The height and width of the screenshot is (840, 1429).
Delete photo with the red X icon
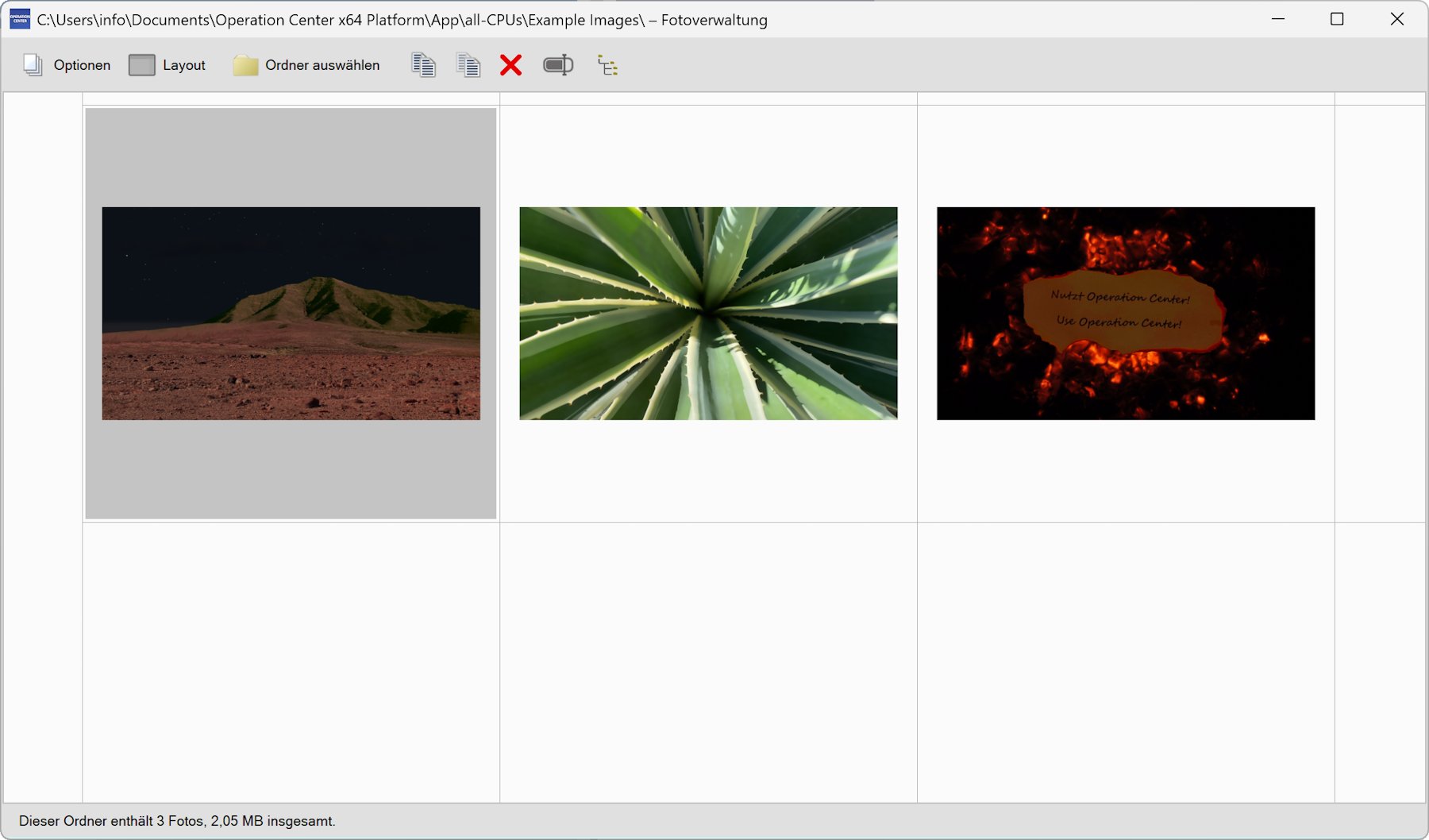[511, 65]
